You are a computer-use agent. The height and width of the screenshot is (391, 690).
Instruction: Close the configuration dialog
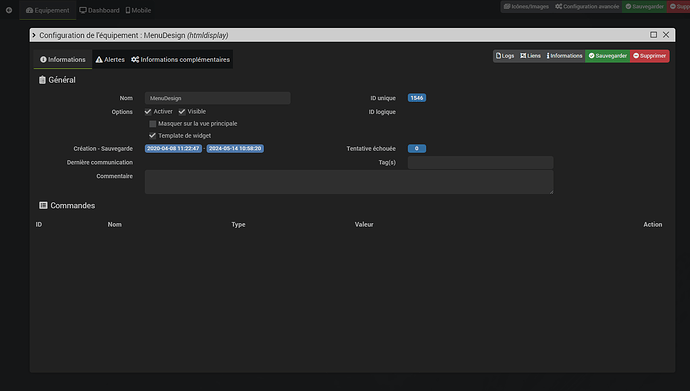pyautogui.click(x=666, y=35)
